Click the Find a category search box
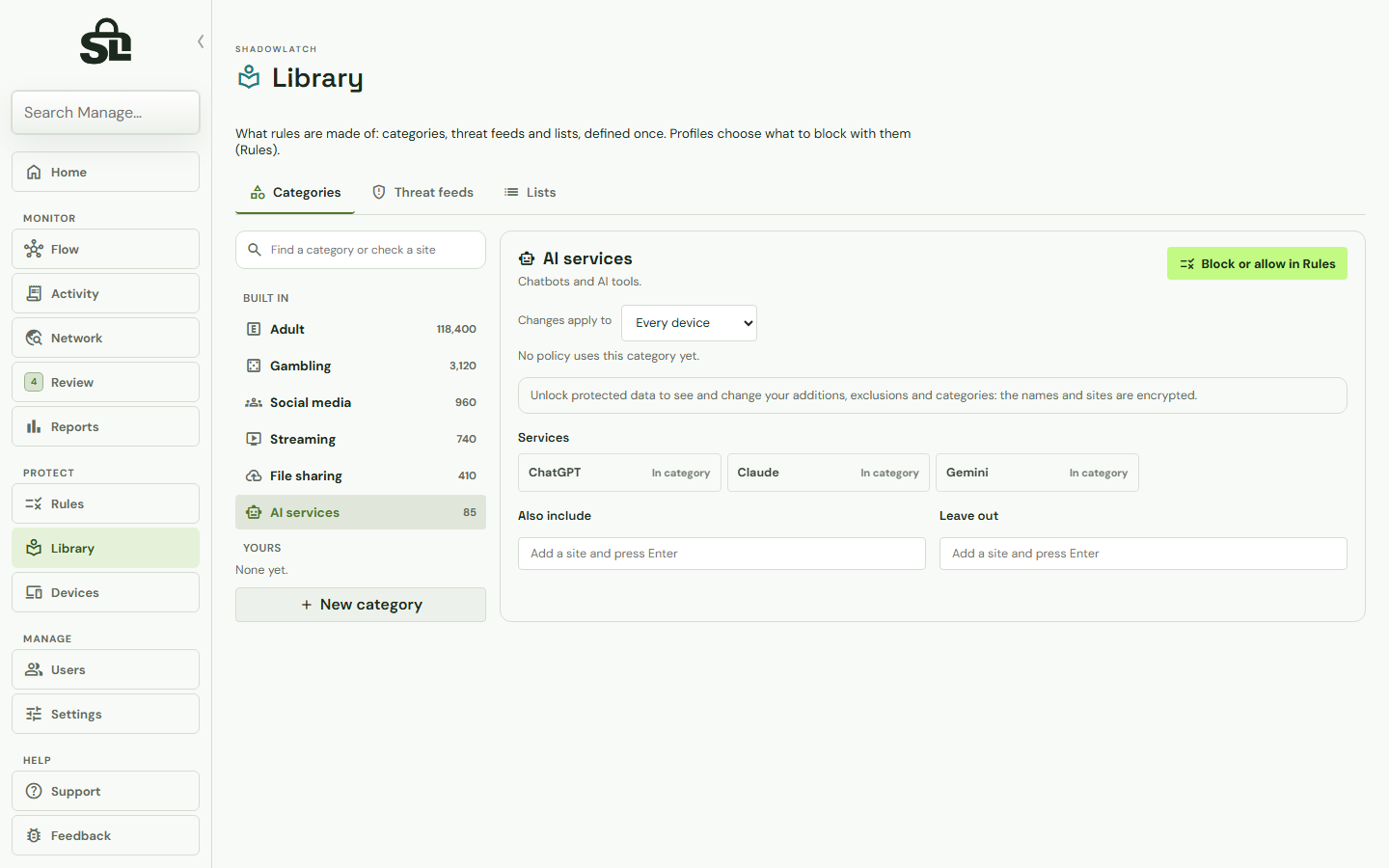 (x=361, y=250)
